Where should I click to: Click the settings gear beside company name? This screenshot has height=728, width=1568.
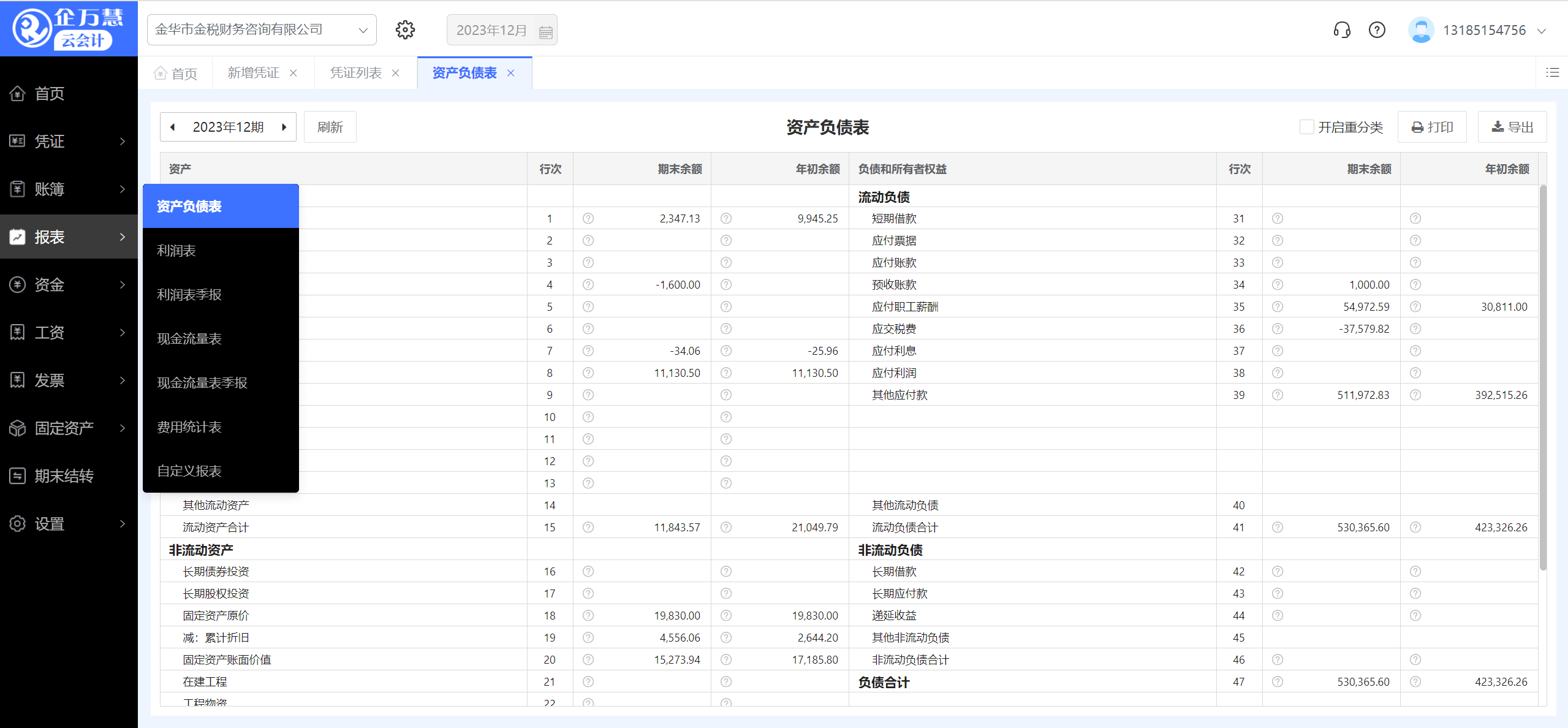click(x=405, y=29)
